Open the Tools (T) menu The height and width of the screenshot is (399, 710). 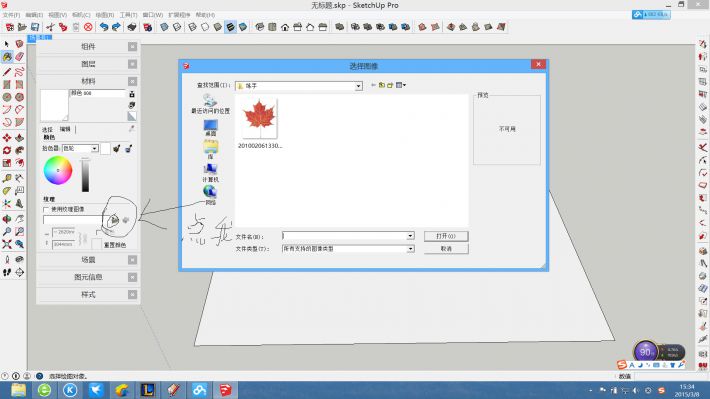(128, 15)
